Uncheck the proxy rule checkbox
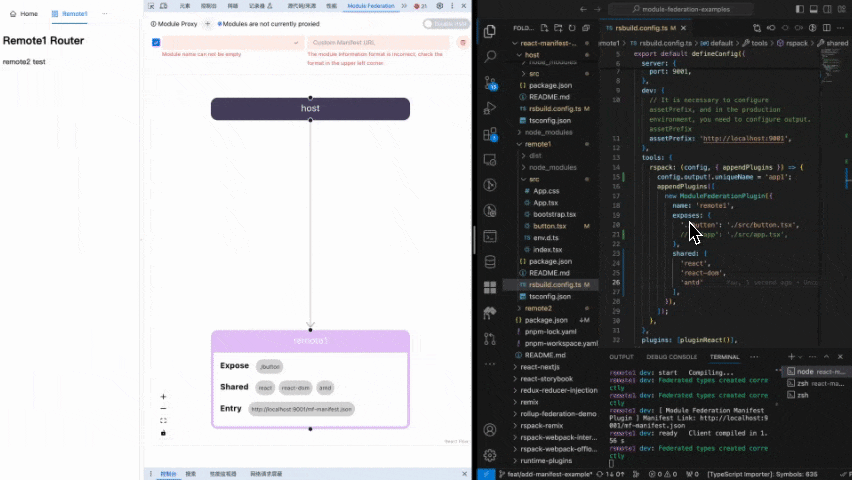The height and width of the screenshot is (480, 852). click(156, 43)
